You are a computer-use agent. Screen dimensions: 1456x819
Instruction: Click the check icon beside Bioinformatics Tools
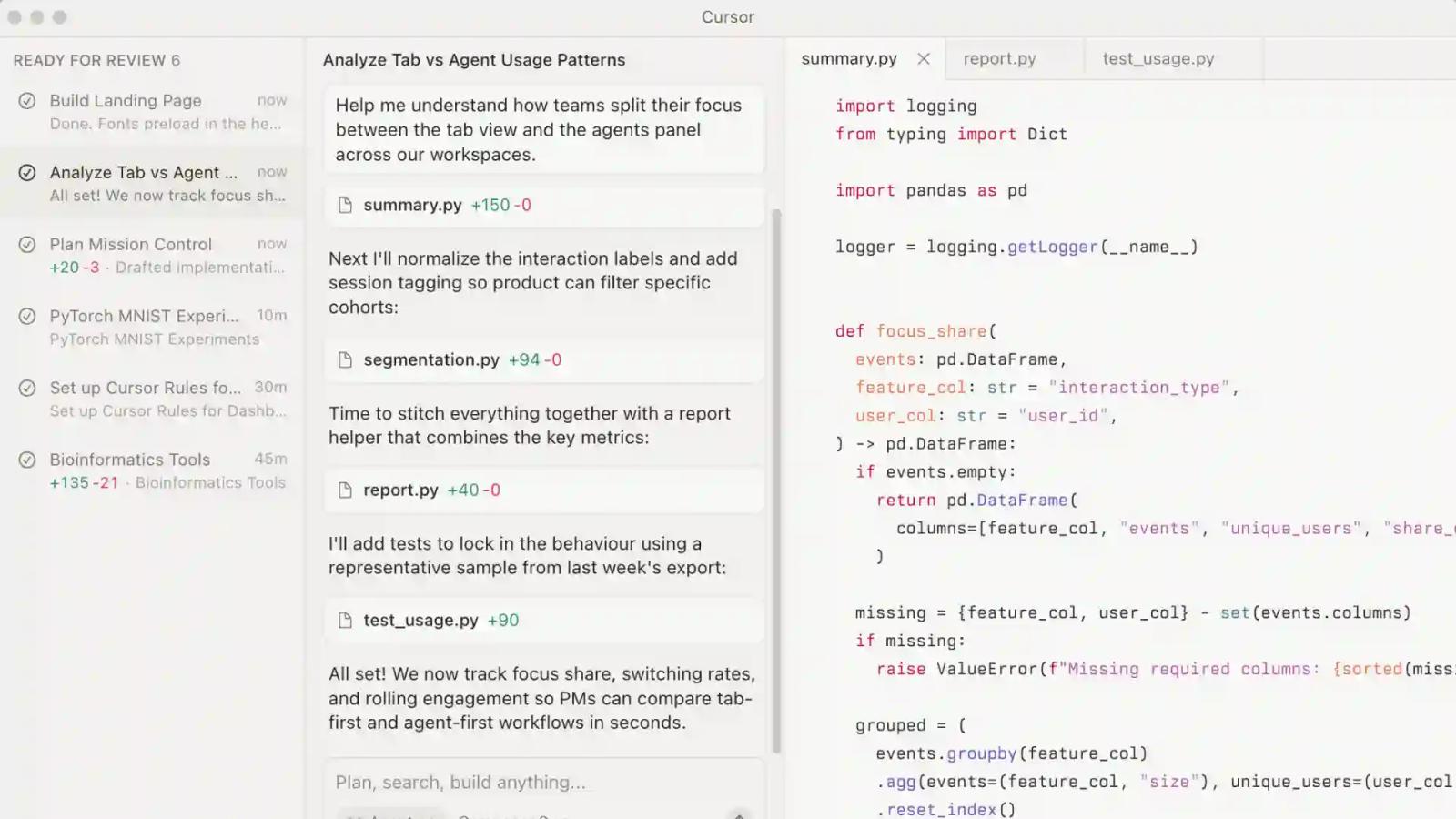click(27, 460)
